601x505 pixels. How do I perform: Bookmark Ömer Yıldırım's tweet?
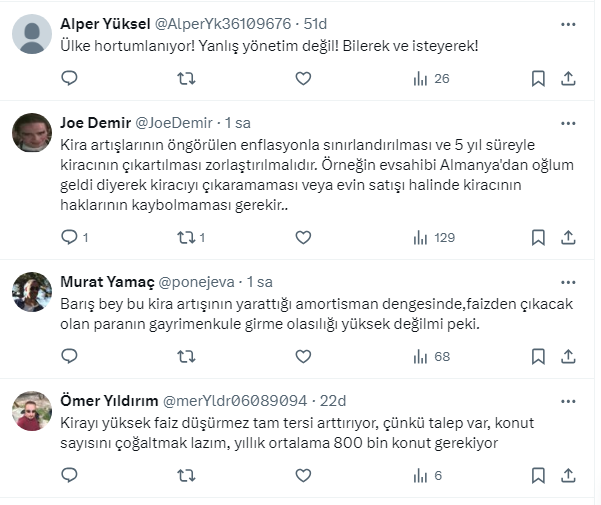tap(538, 475)
